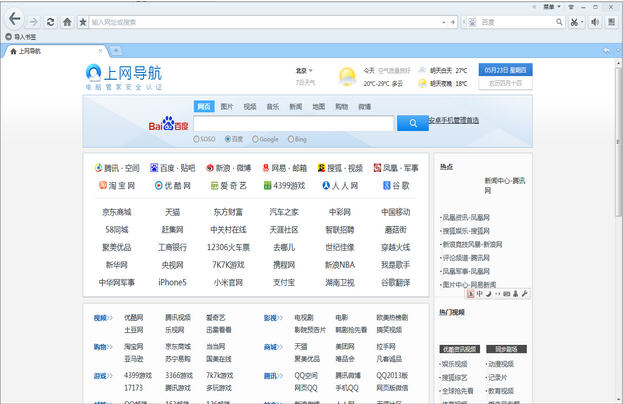This screenshot has height=404, width=623.
Task: Toggle the speaker mute icon
Action: point(595,21)
